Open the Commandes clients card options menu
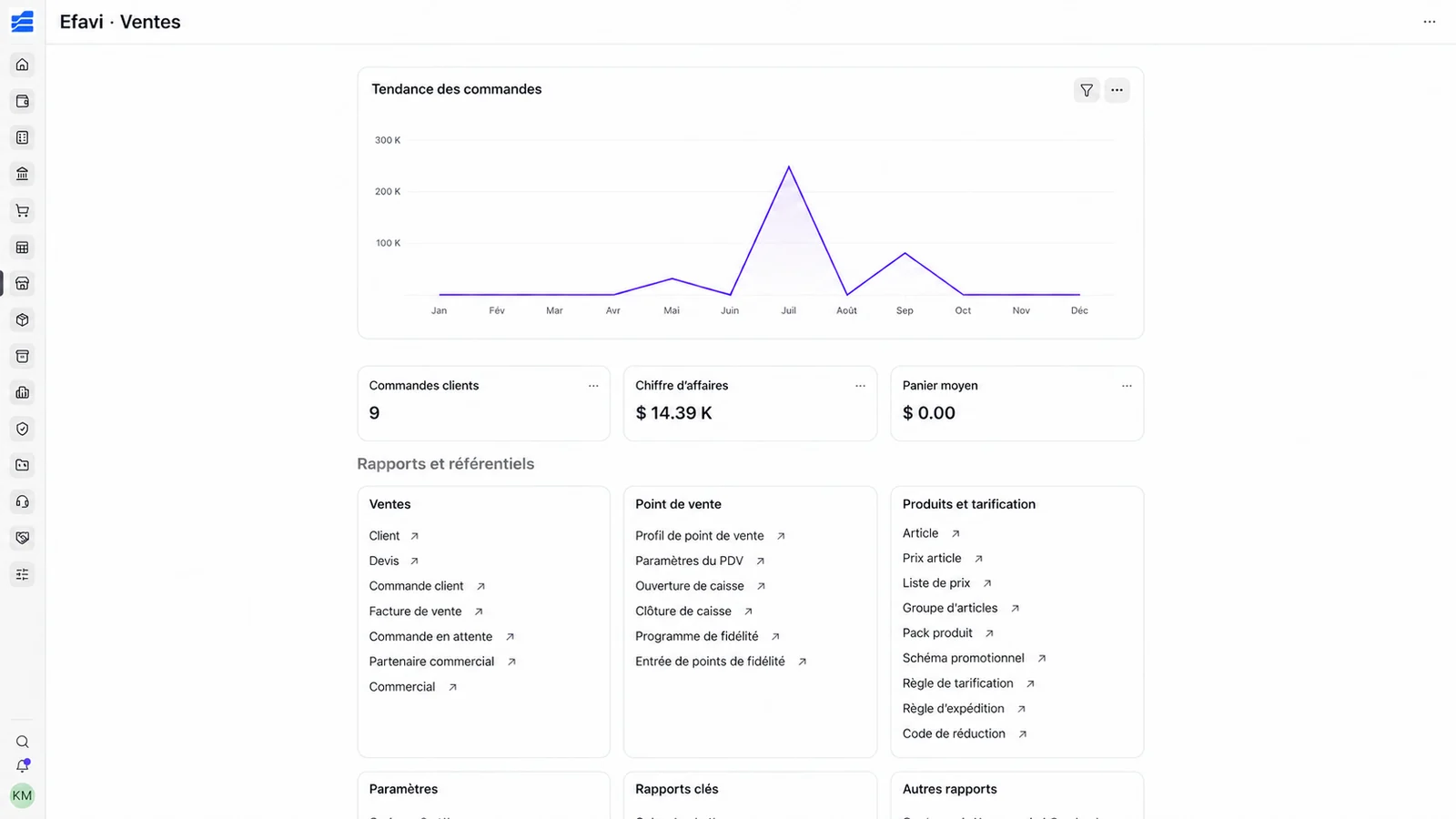Image resolution: width=1456 pixels, height=819 pixels. coord(593,386)
